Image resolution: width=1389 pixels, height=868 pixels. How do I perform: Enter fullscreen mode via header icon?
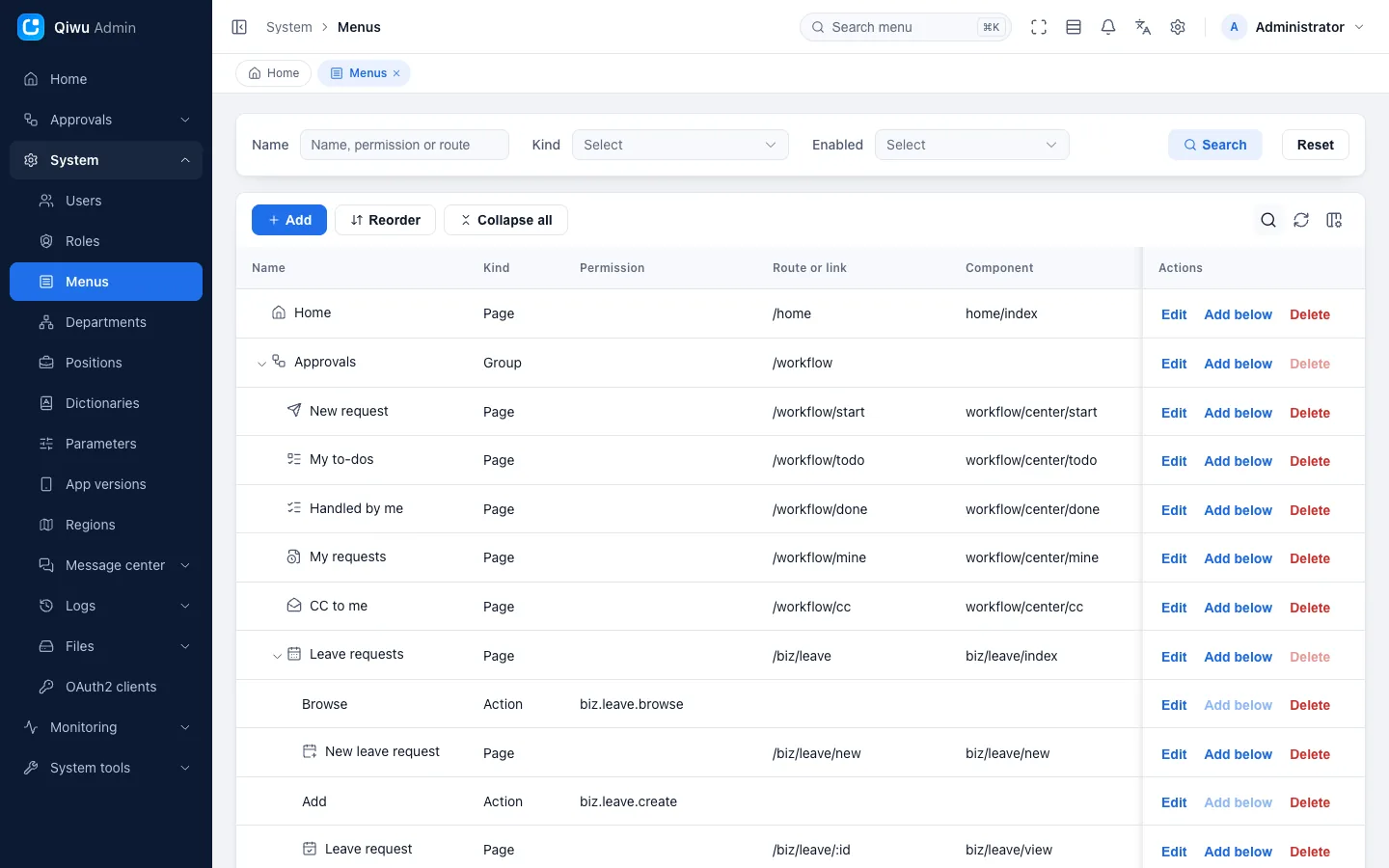pyautogui.click(x=1039, y=27)
